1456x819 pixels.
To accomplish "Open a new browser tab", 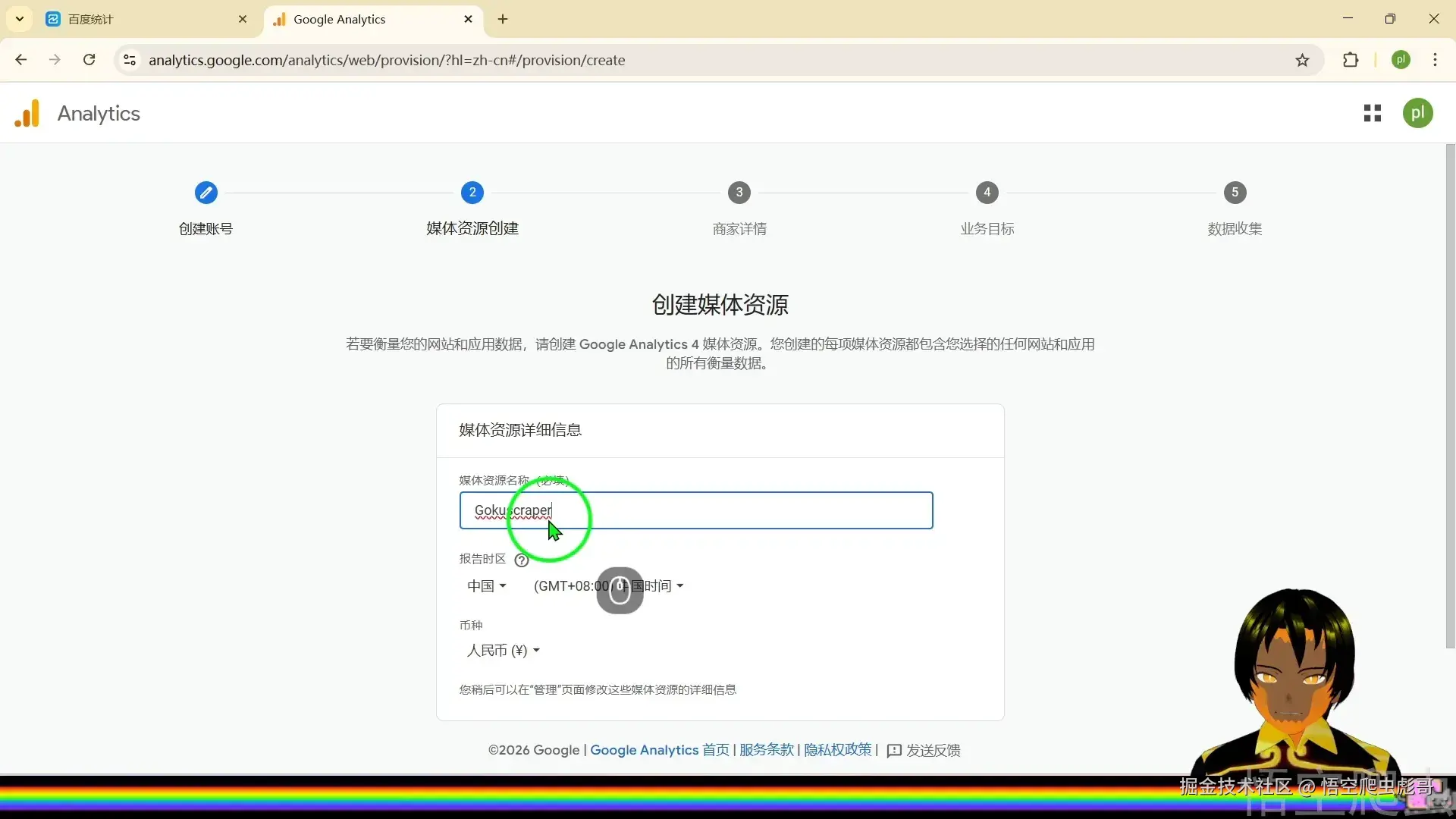I will tap(503, 19).
